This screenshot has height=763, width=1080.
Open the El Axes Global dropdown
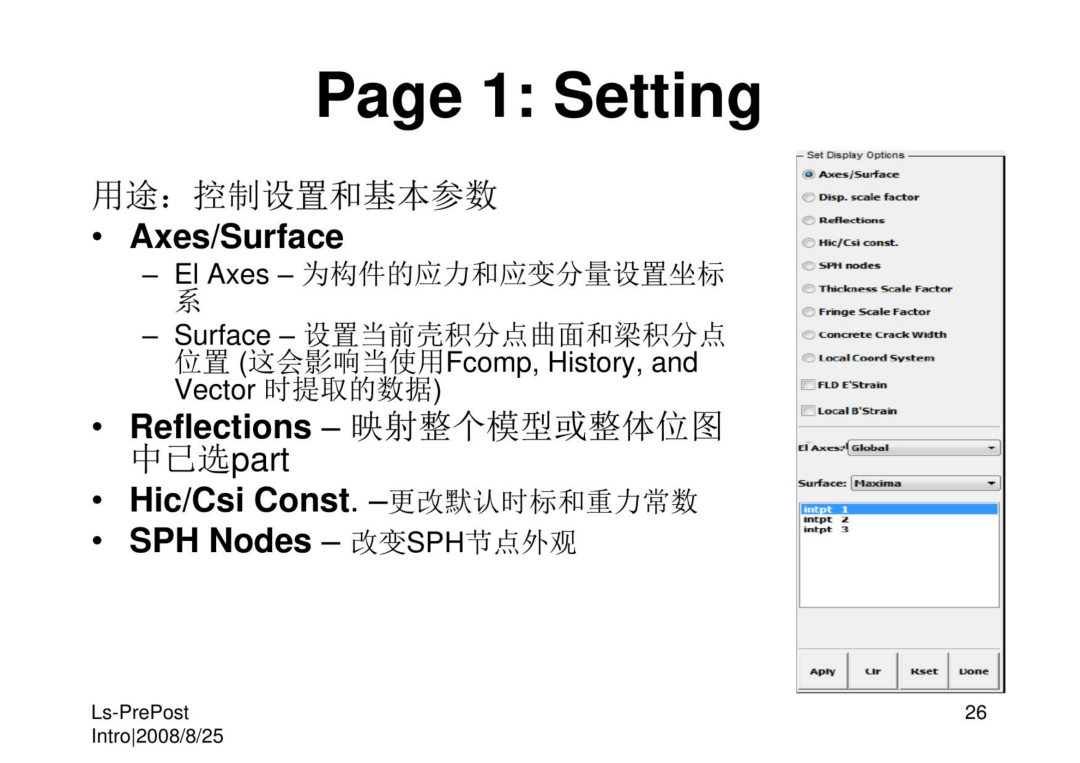tap(924, 448)
